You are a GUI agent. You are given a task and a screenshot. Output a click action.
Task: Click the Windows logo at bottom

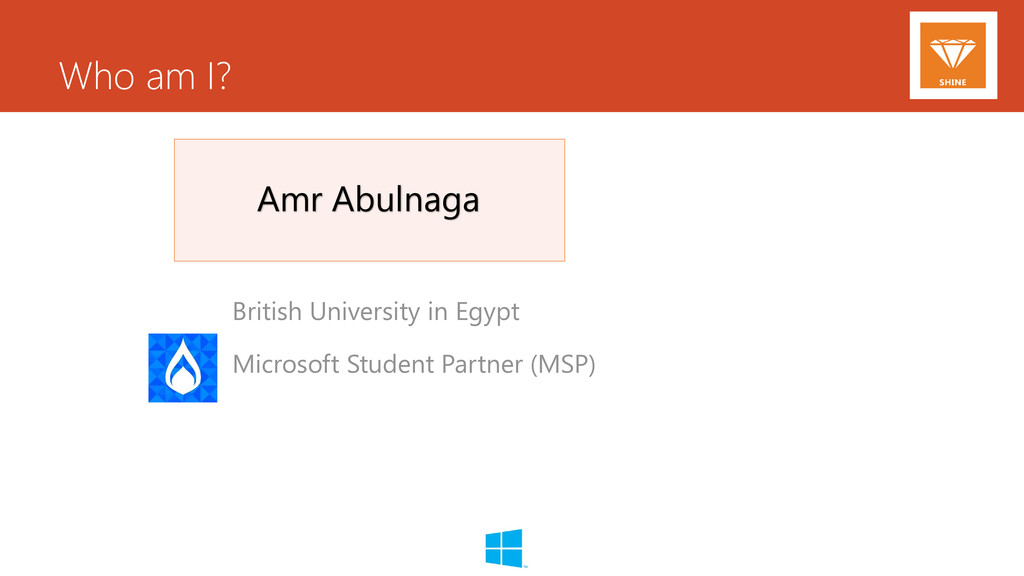click(x=504, y=548)
